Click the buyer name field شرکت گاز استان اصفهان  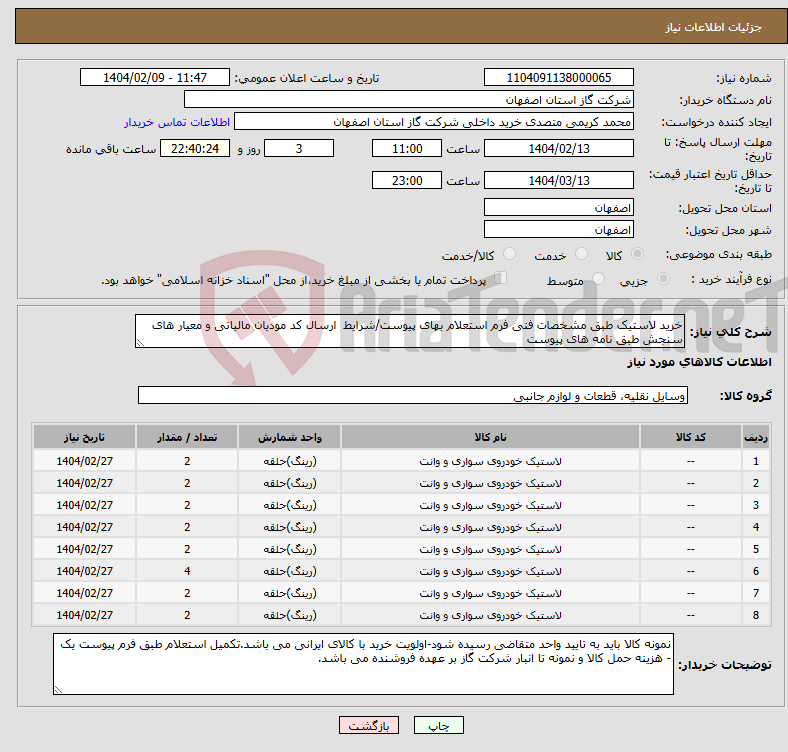pos(409,100)
